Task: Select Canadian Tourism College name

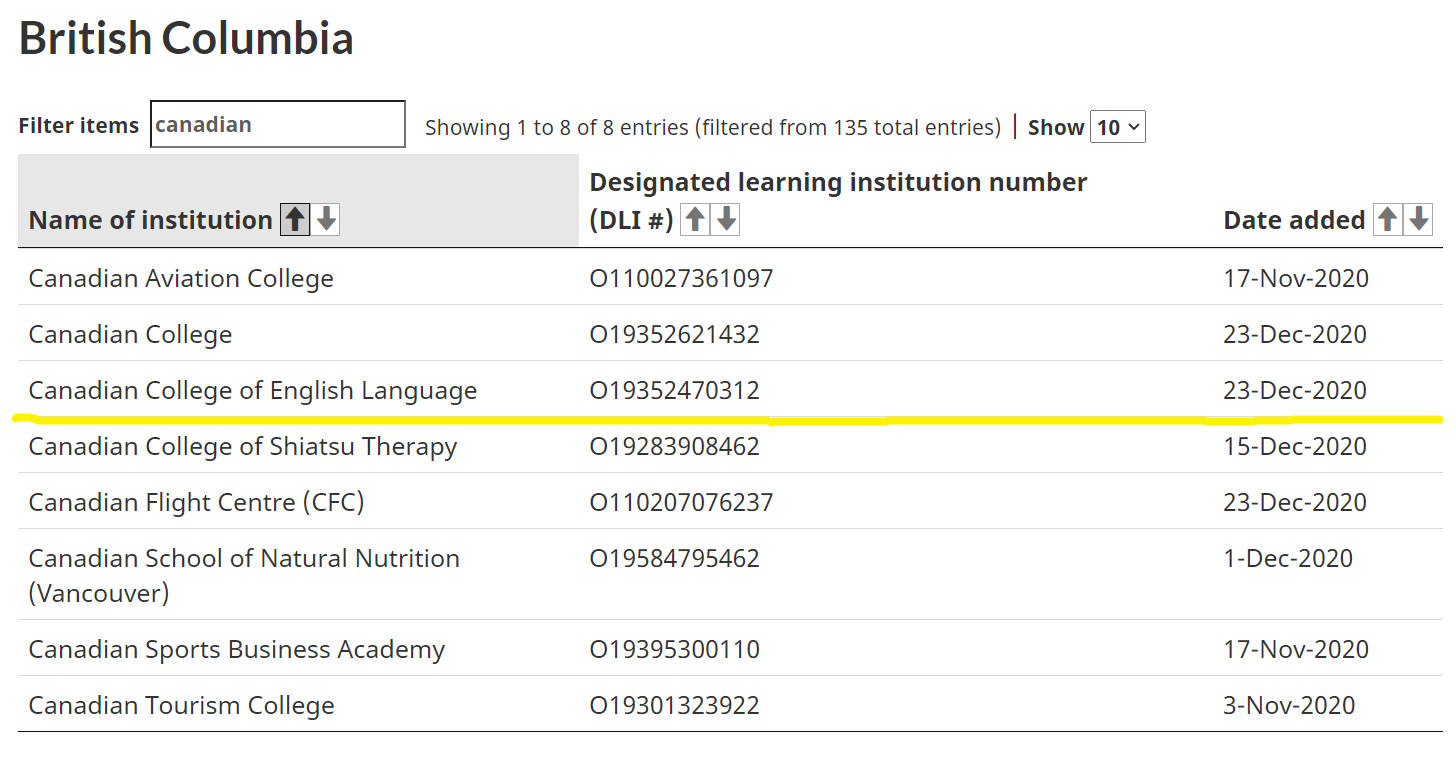Action: click(181, 705)
